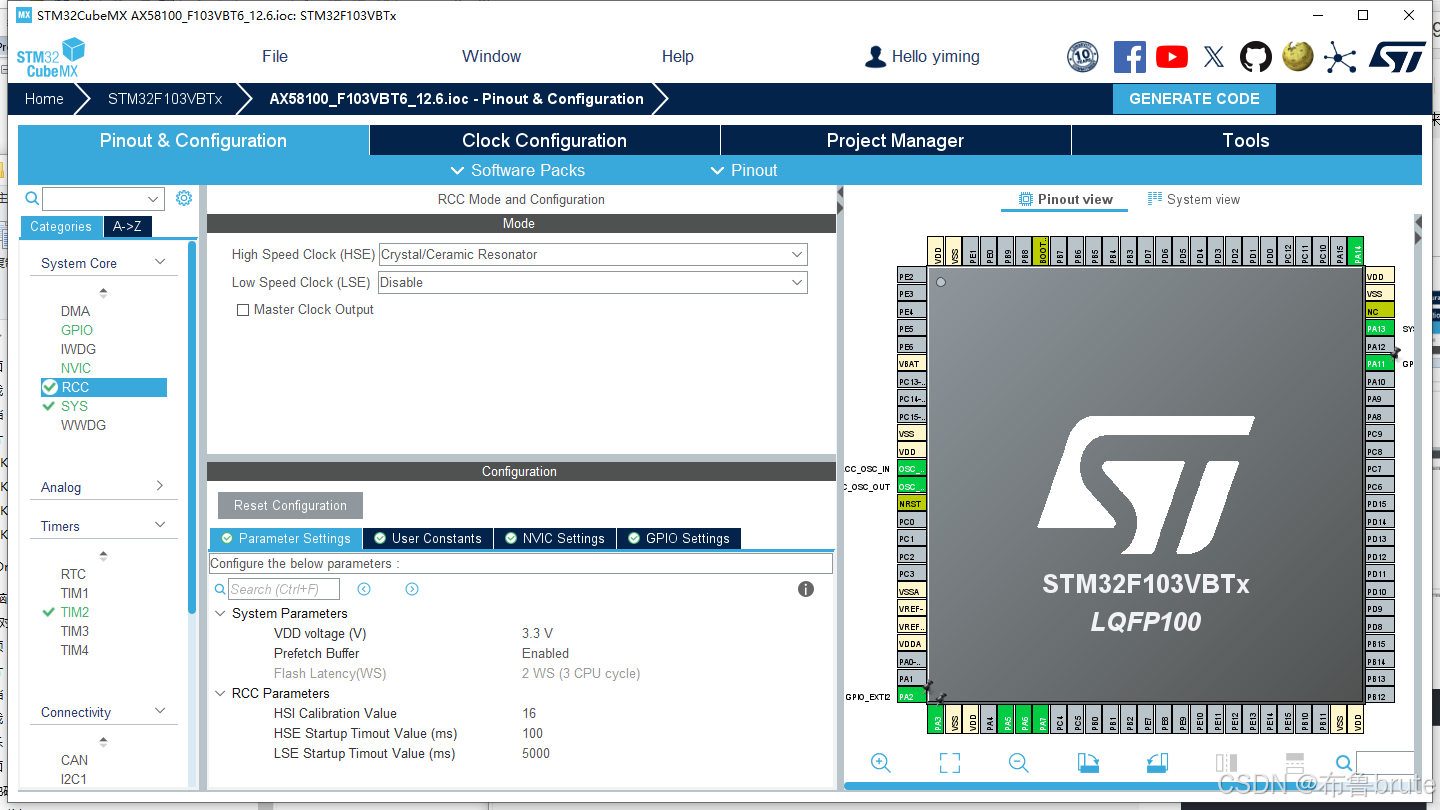Go to previous parameter search result
Image resolution: width=1440 pixels, height=810 pixels.
364,589
